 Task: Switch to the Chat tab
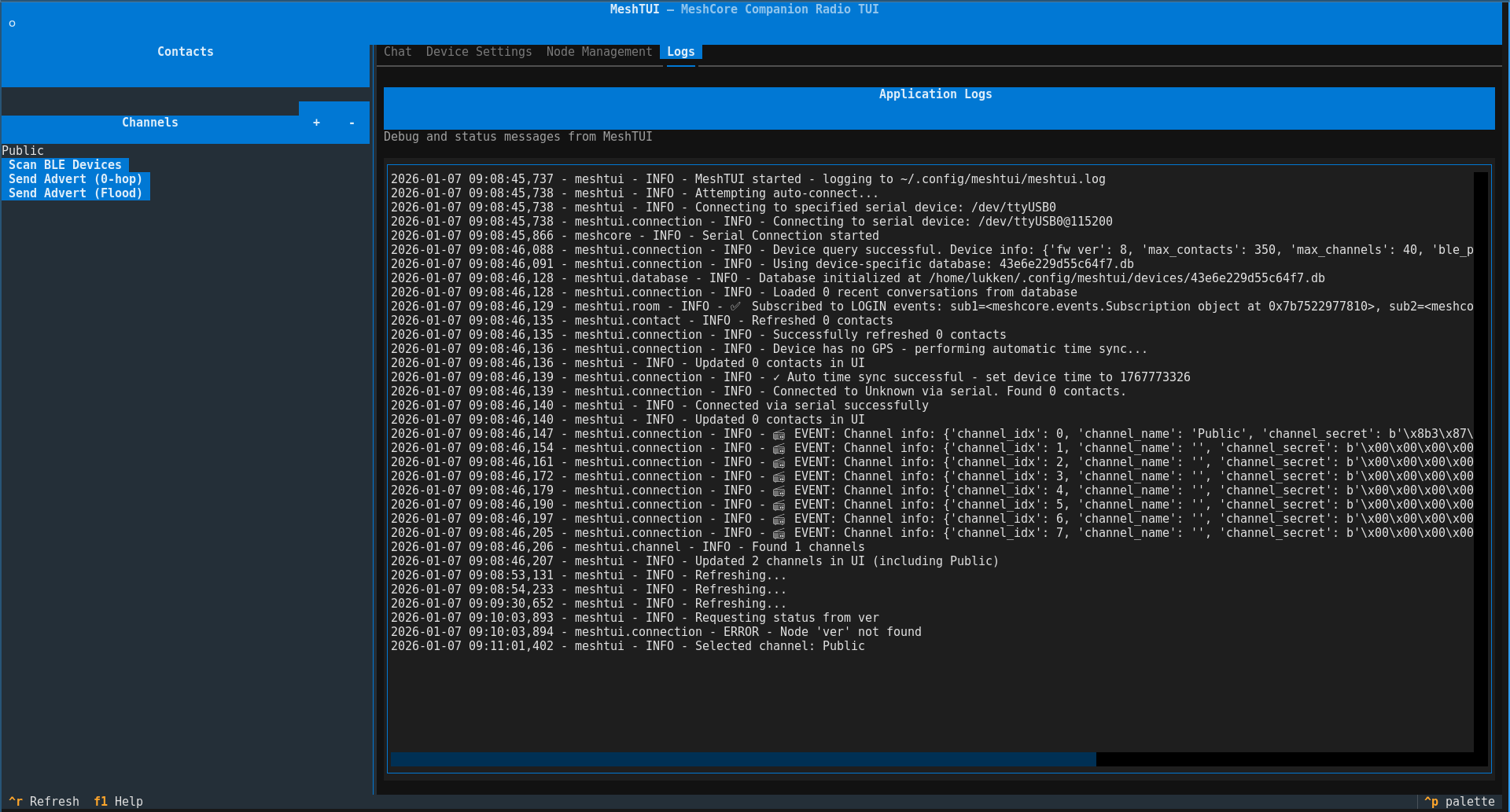coord(397,52)
